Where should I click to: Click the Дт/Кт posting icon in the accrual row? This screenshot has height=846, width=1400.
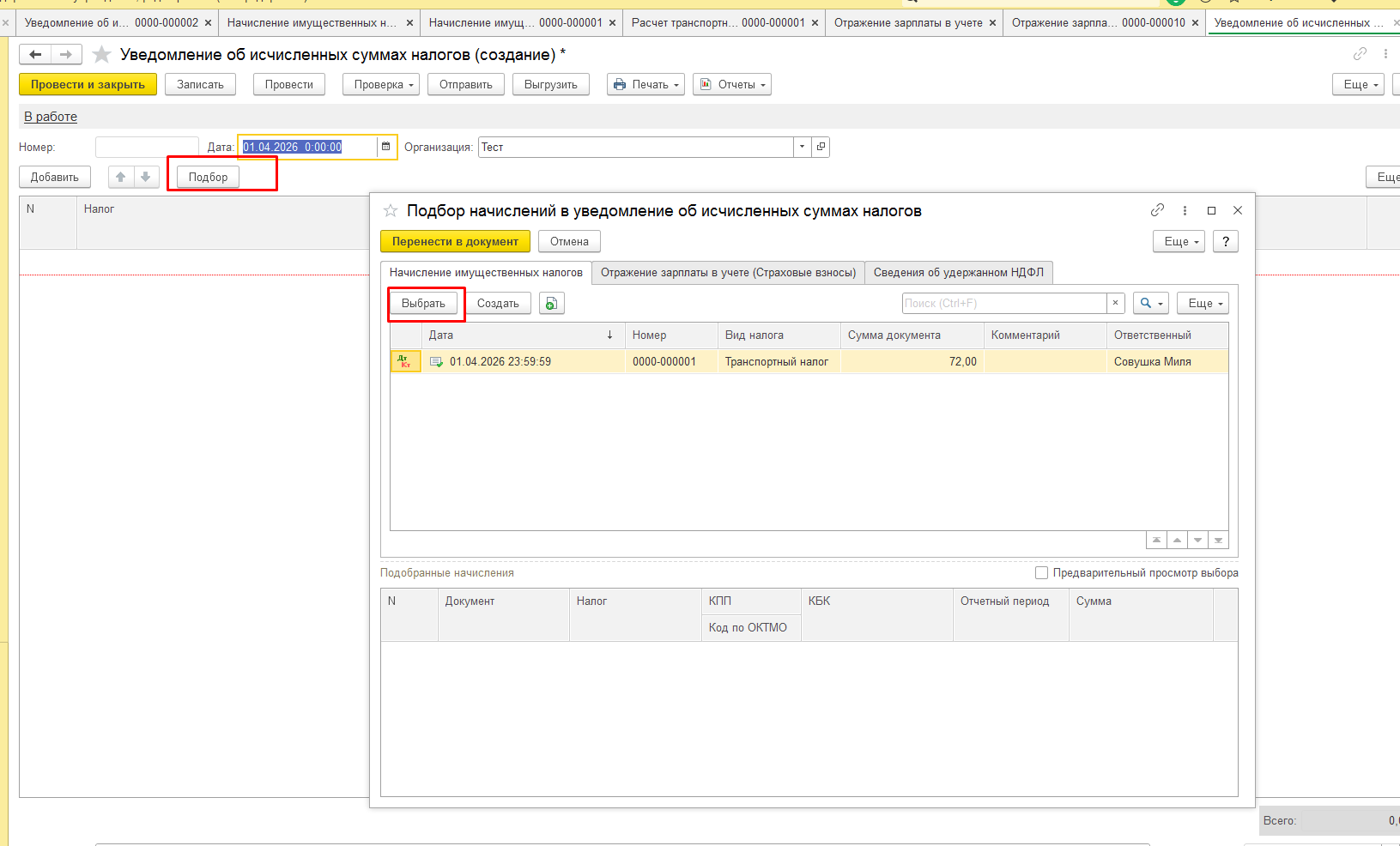(x=405, y=361)
